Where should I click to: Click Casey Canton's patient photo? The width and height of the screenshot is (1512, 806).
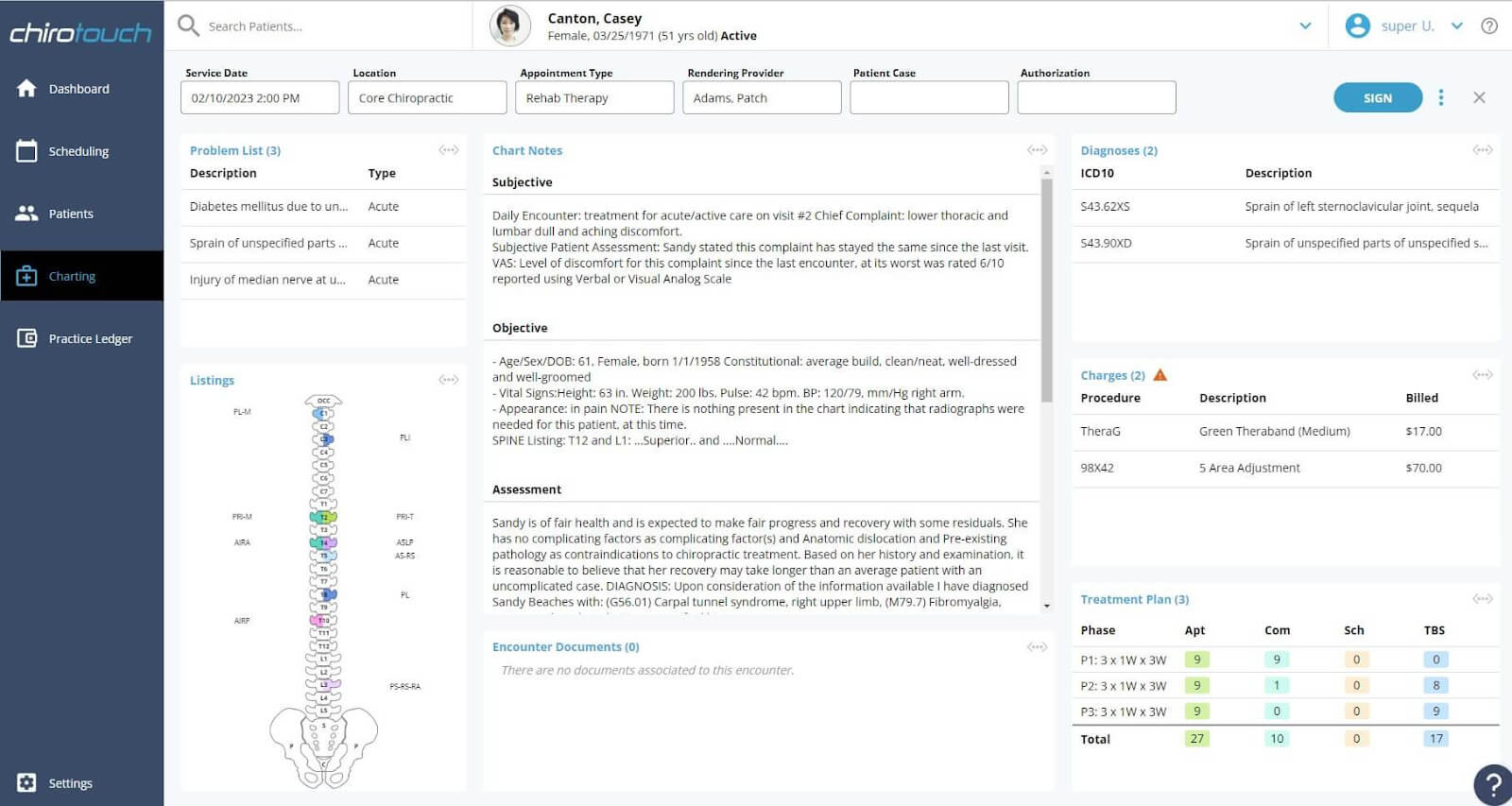pos(509,26)
